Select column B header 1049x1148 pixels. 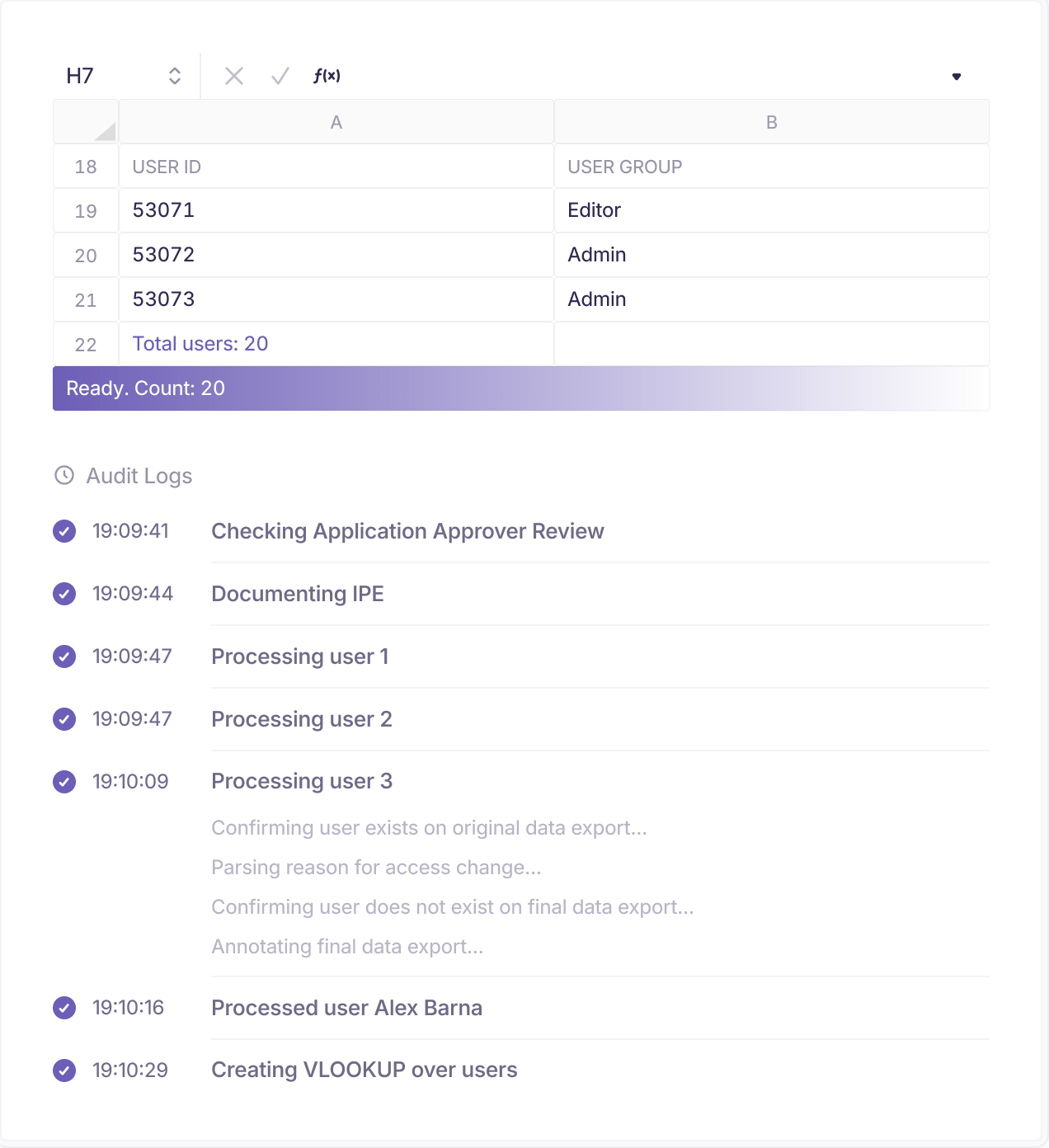click(772, 122)
